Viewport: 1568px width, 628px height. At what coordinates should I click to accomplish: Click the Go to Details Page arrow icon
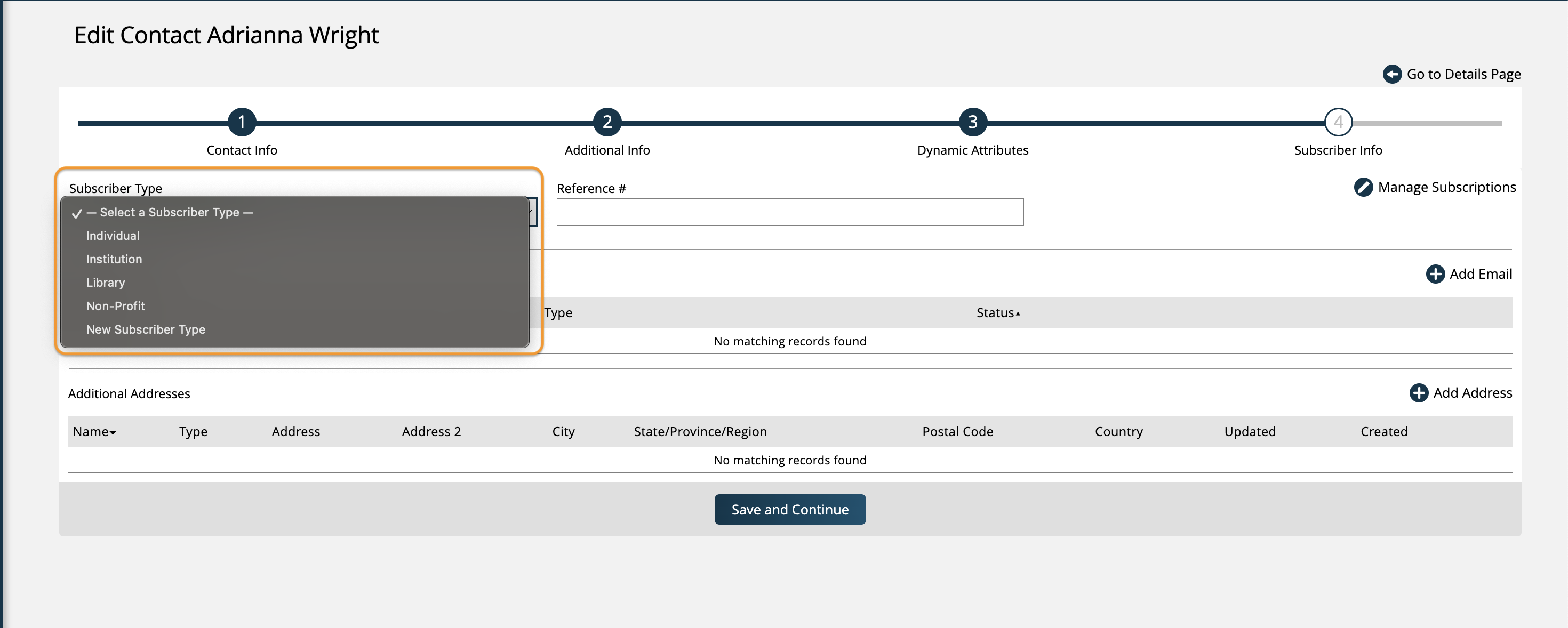[1391, 74]
